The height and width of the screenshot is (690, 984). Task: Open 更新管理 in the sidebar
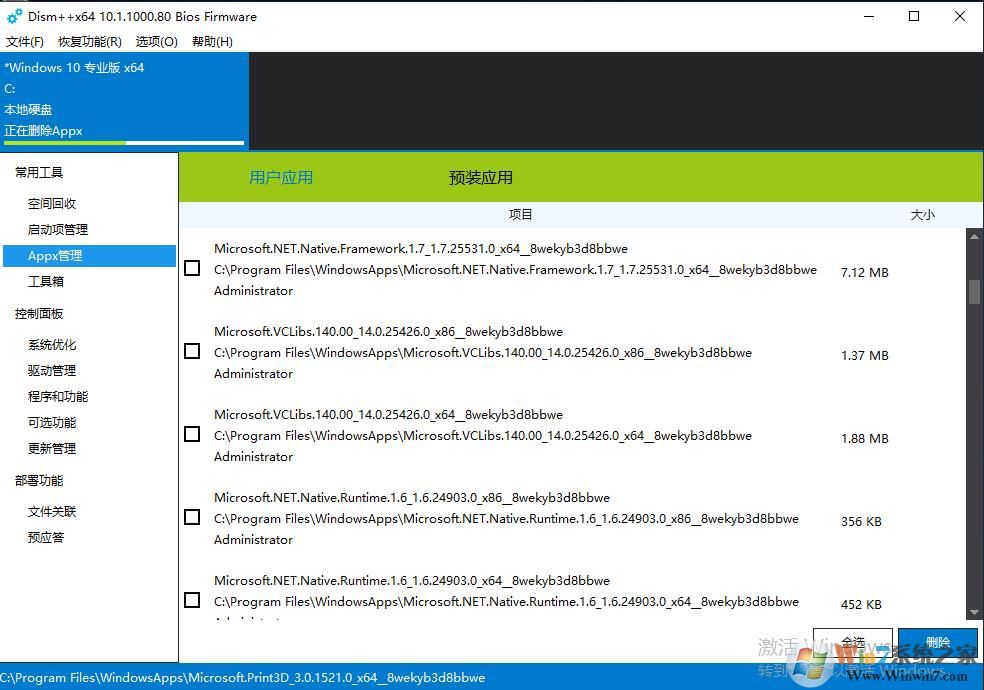pos(52,448)
